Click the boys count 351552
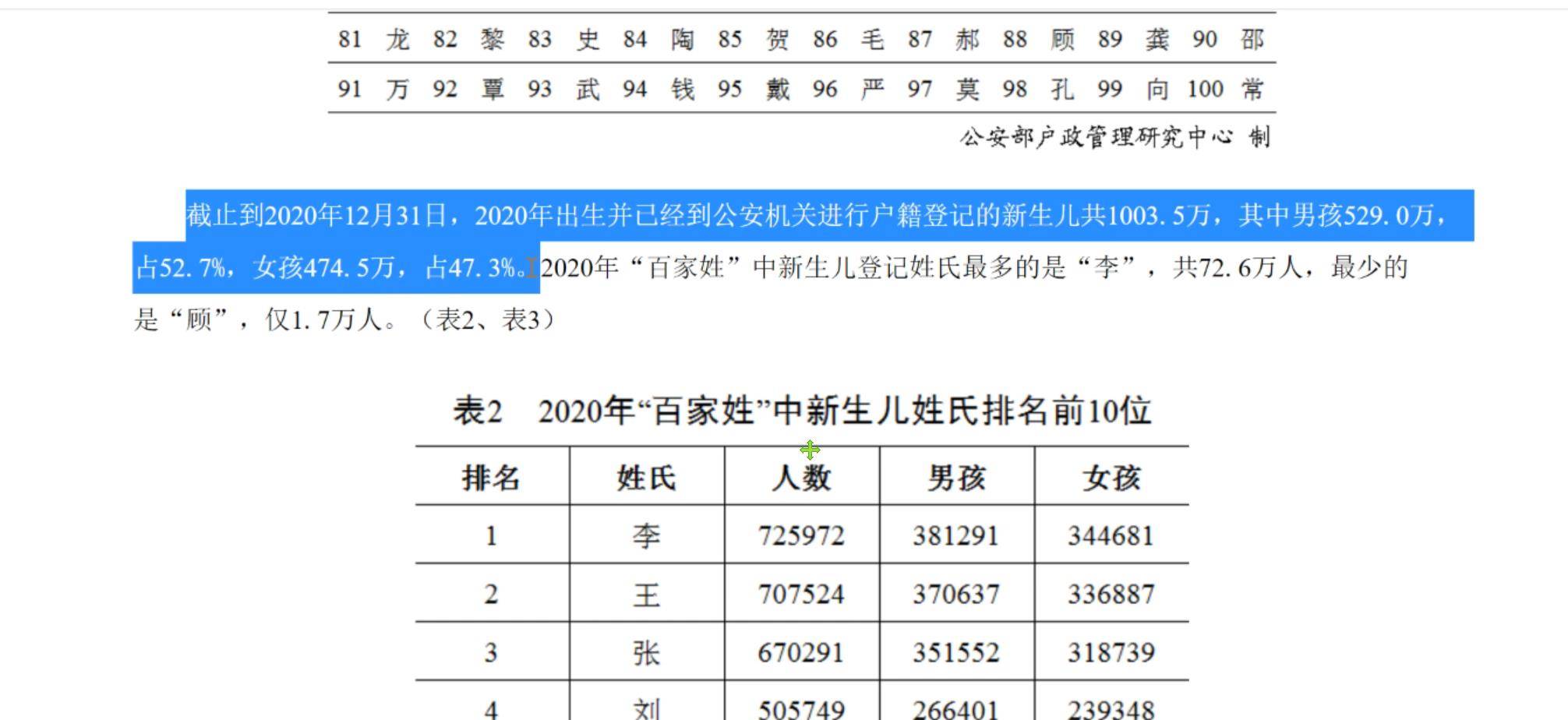The width and height of the screenshot is (1568, 720). click(x=956, y=653)
